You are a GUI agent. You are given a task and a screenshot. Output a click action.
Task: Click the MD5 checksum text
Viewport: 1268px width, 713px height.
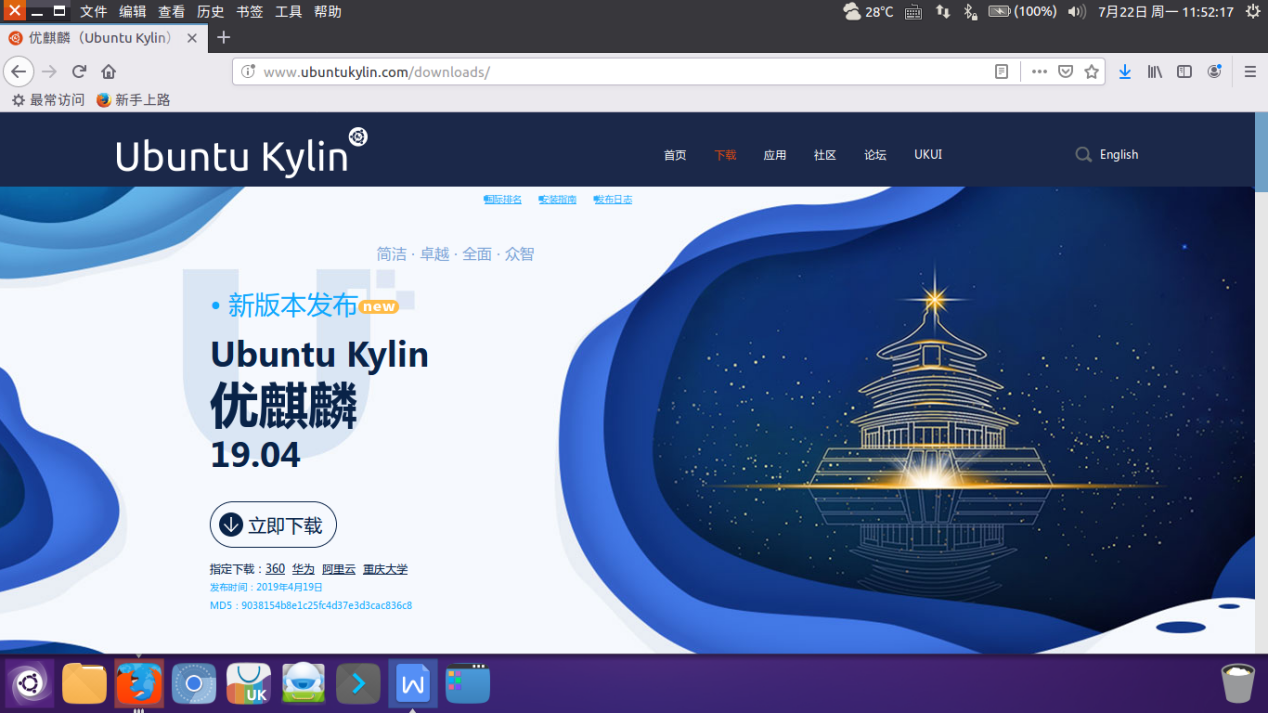click(x=311, y=606)
